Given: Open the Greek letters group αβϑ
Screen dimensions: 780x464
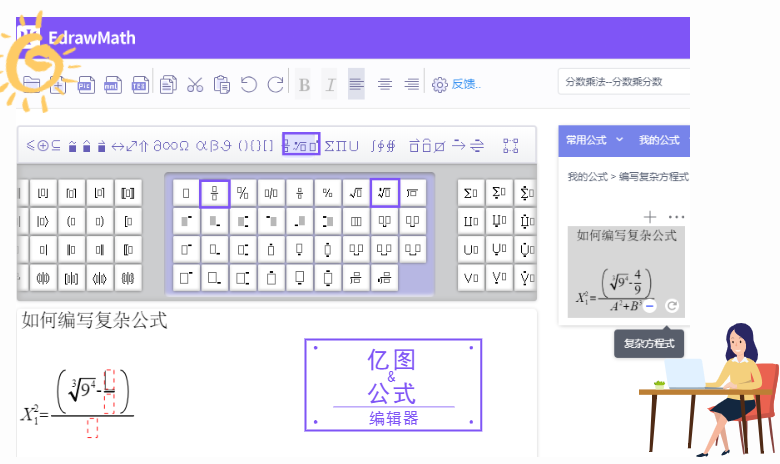Looking at the screenshot, I should point(213,146).
